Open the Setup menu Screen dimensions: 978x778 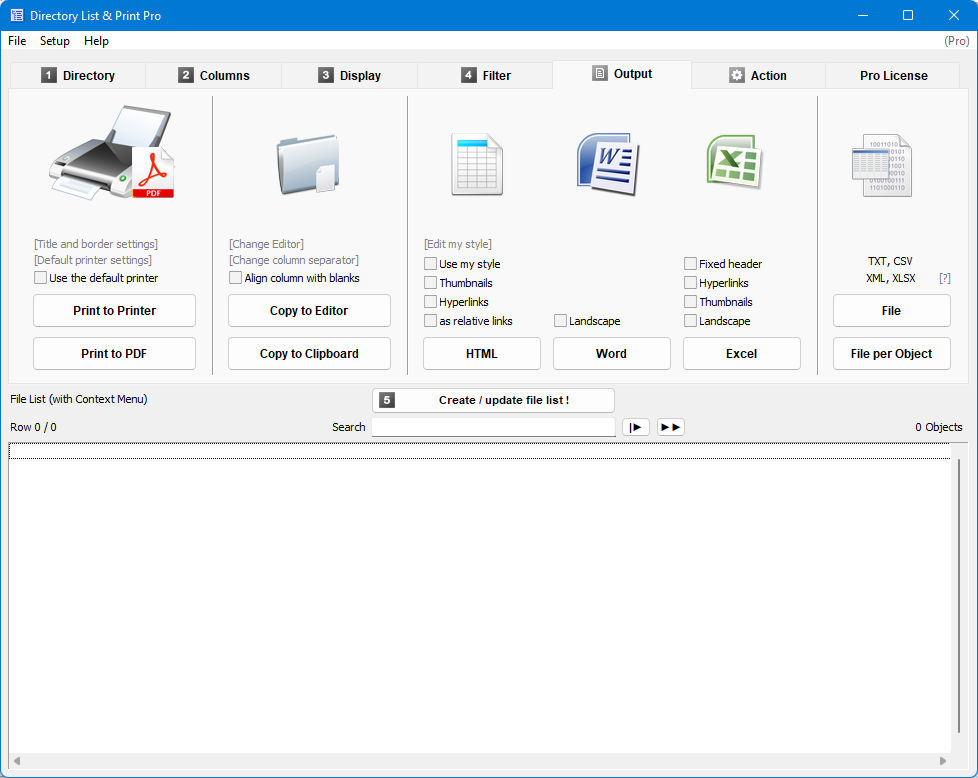point(54,41)
